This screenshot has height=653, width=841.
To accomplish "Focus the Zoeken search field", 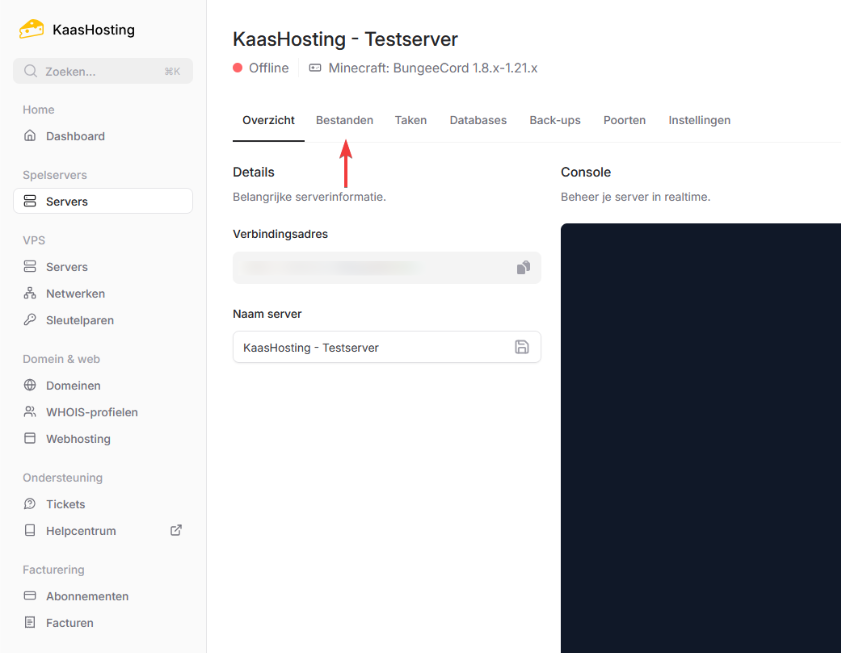I will pos(102,71).
